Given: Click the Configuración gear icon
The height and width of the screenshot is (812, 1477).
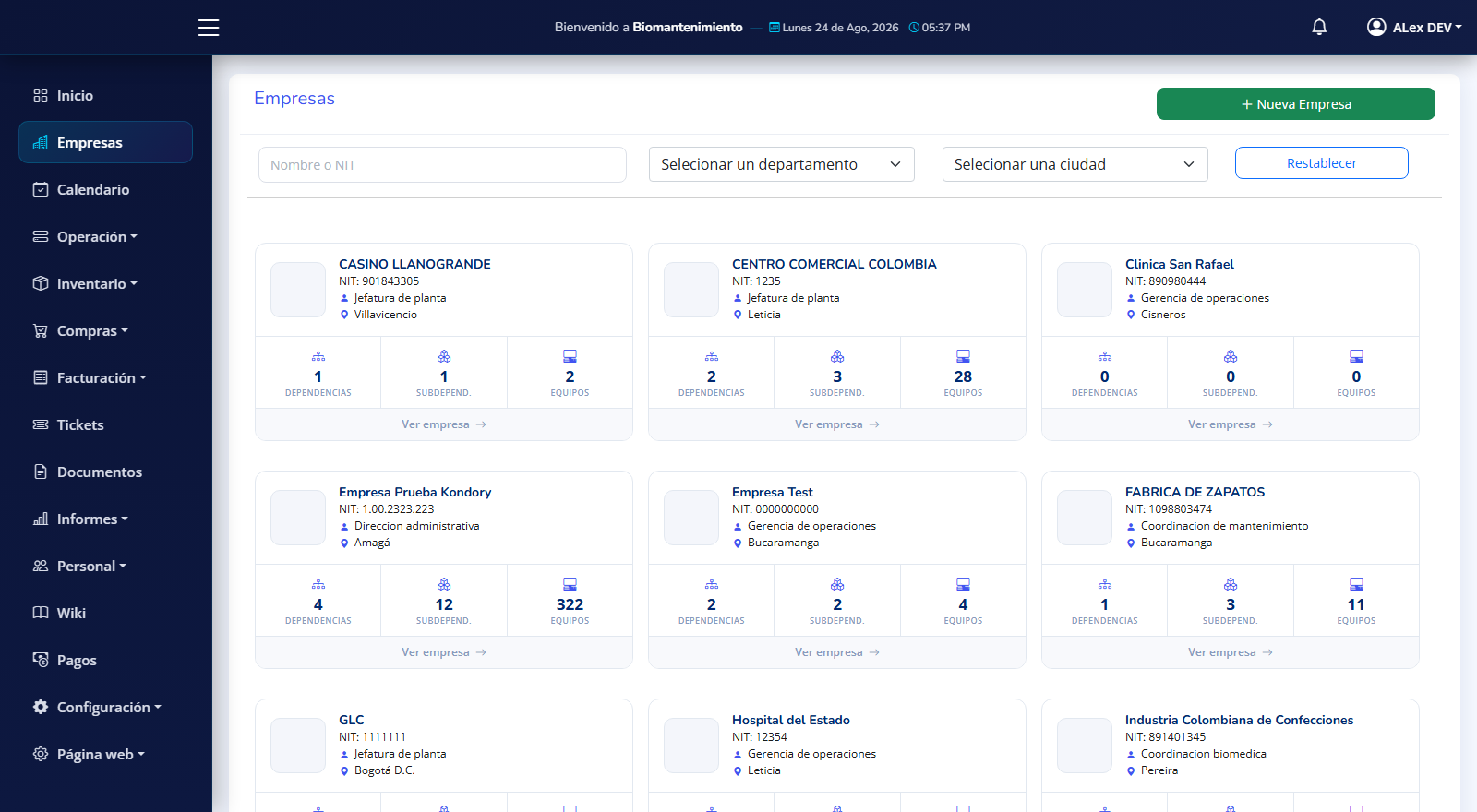Looking at the screenshot, I should tap(41, 707).
